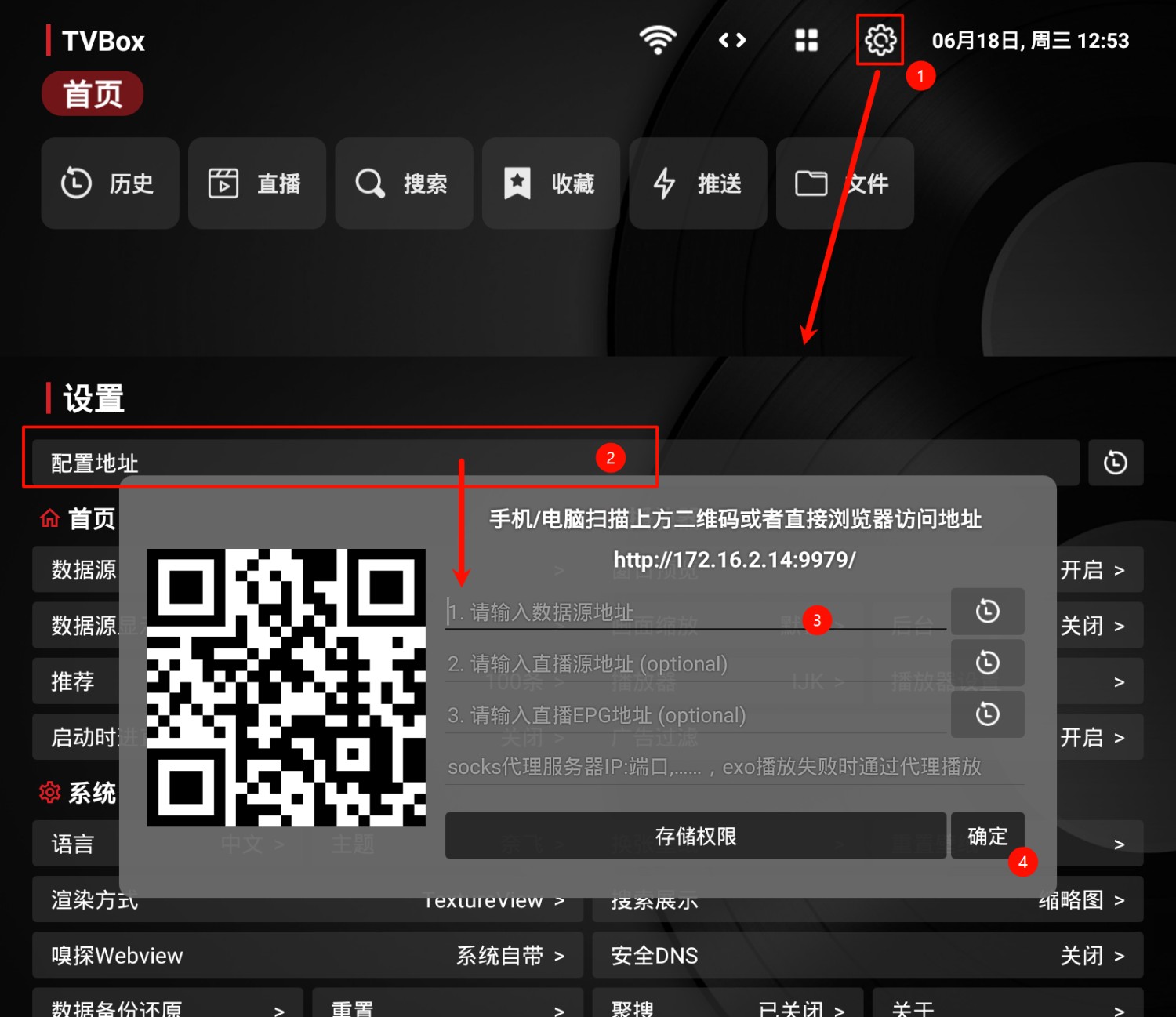This screenshot has height=1017, width=1176.
Task: Click the 存储权限 storage permission button
Action: [695, 836]
